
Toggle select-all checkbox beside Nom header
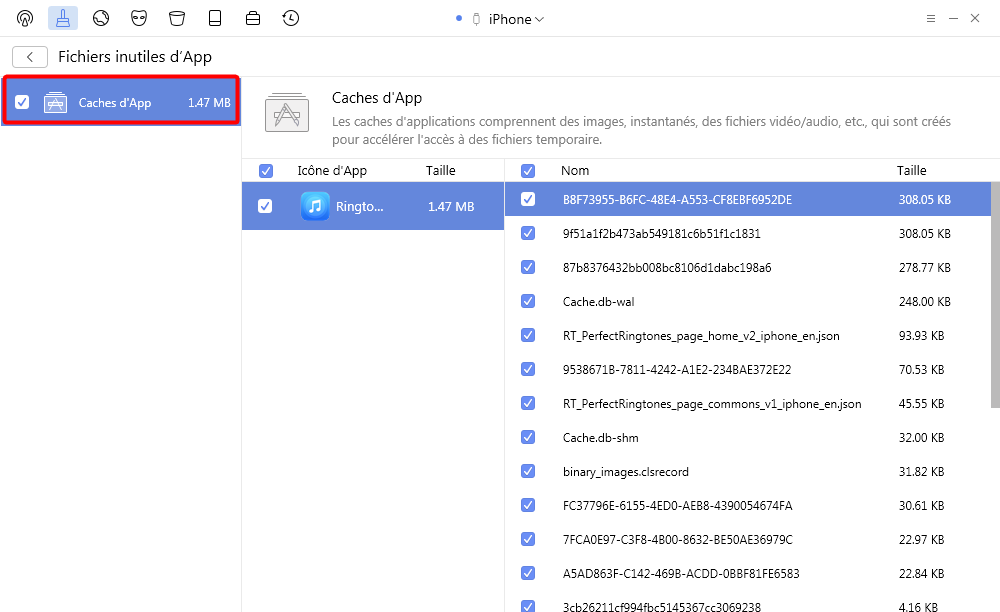click(x=528, y=171)
